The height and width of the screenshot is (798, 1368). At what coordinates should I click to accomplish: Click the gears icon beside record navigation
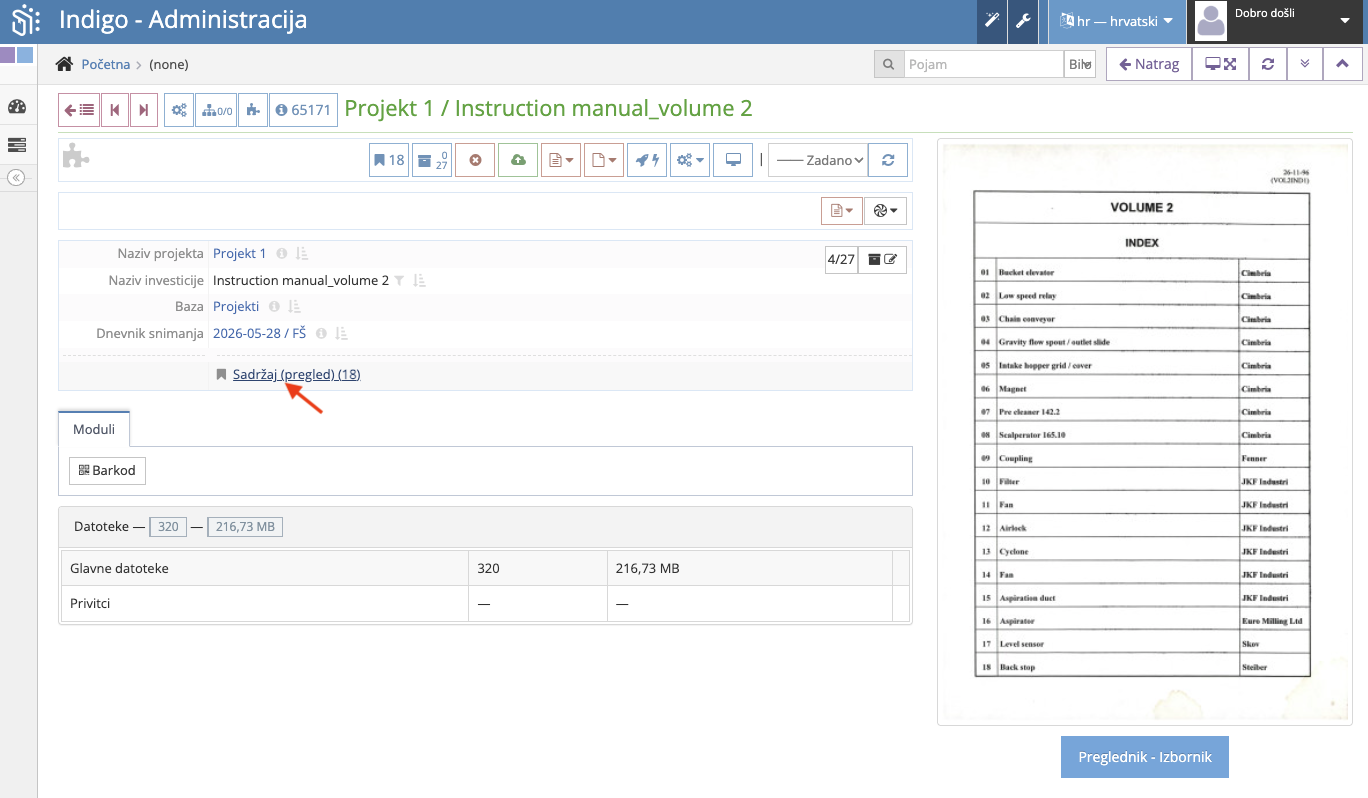[x=179, y=110]
